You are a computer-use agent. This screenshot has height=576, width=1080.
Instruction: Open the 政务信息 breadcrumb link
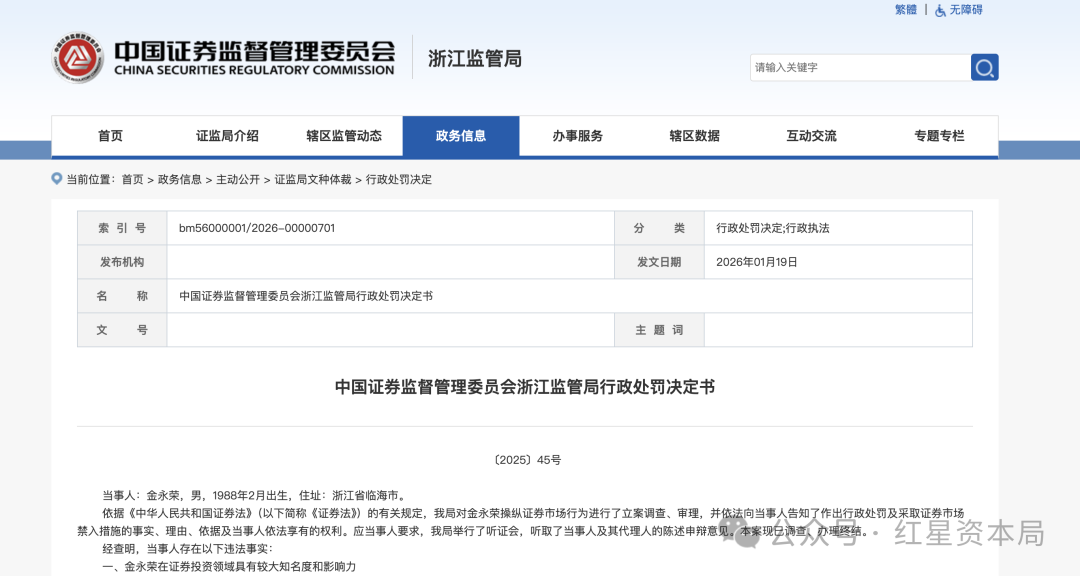[178, 181]
